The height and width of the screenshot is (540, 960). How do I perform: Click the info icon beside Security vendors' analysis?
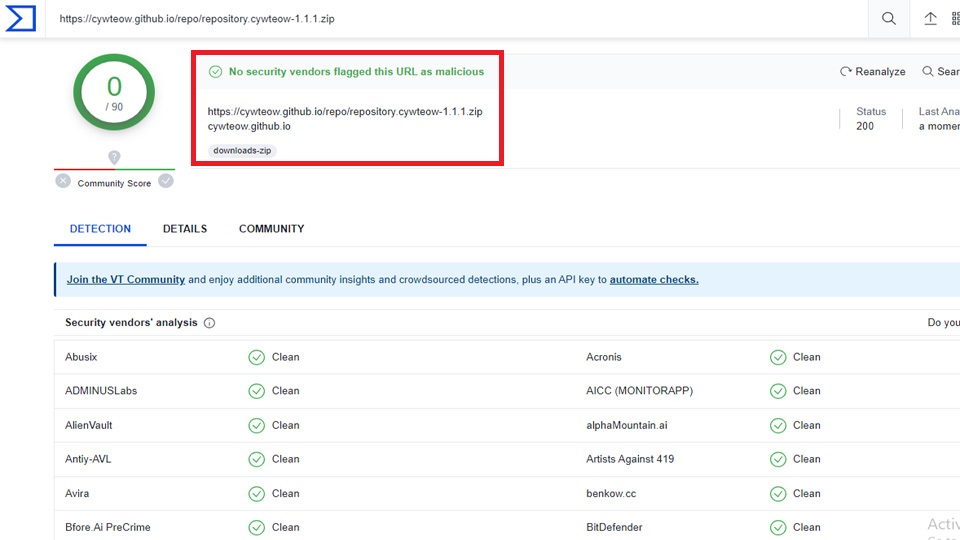tap(209, 323)
